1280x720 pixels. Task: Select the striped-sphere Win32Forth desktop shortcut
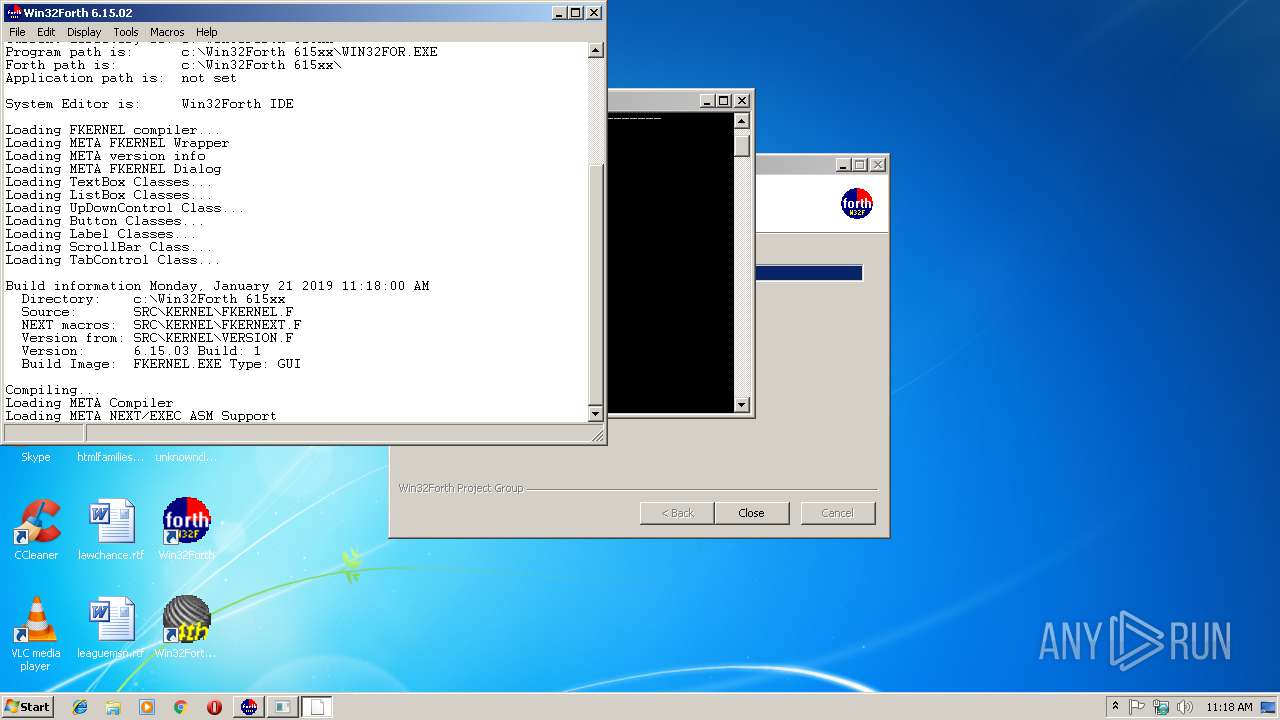point(186,627)
